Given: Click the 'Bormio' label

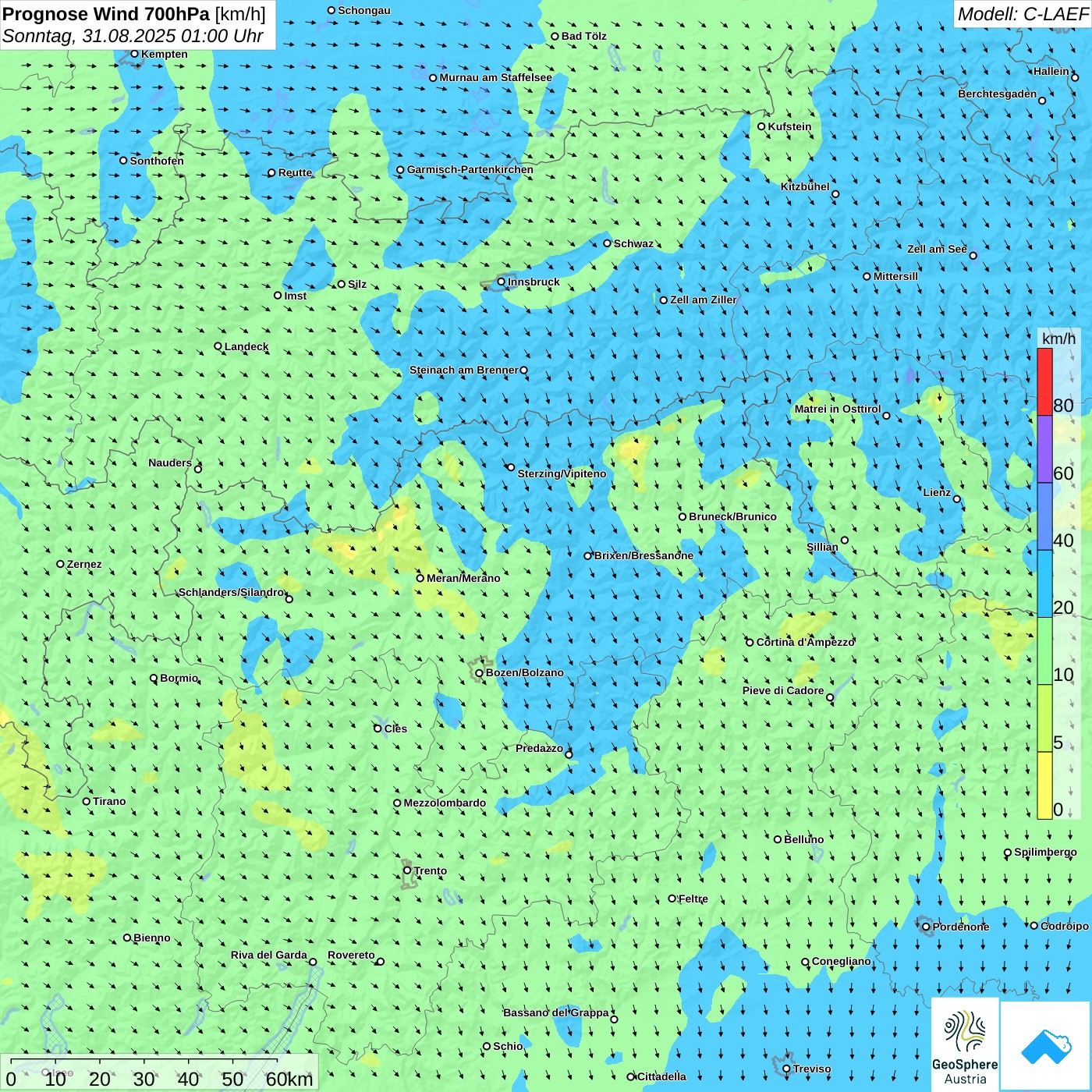Looking at the screenshot, I should click(179, 678).
